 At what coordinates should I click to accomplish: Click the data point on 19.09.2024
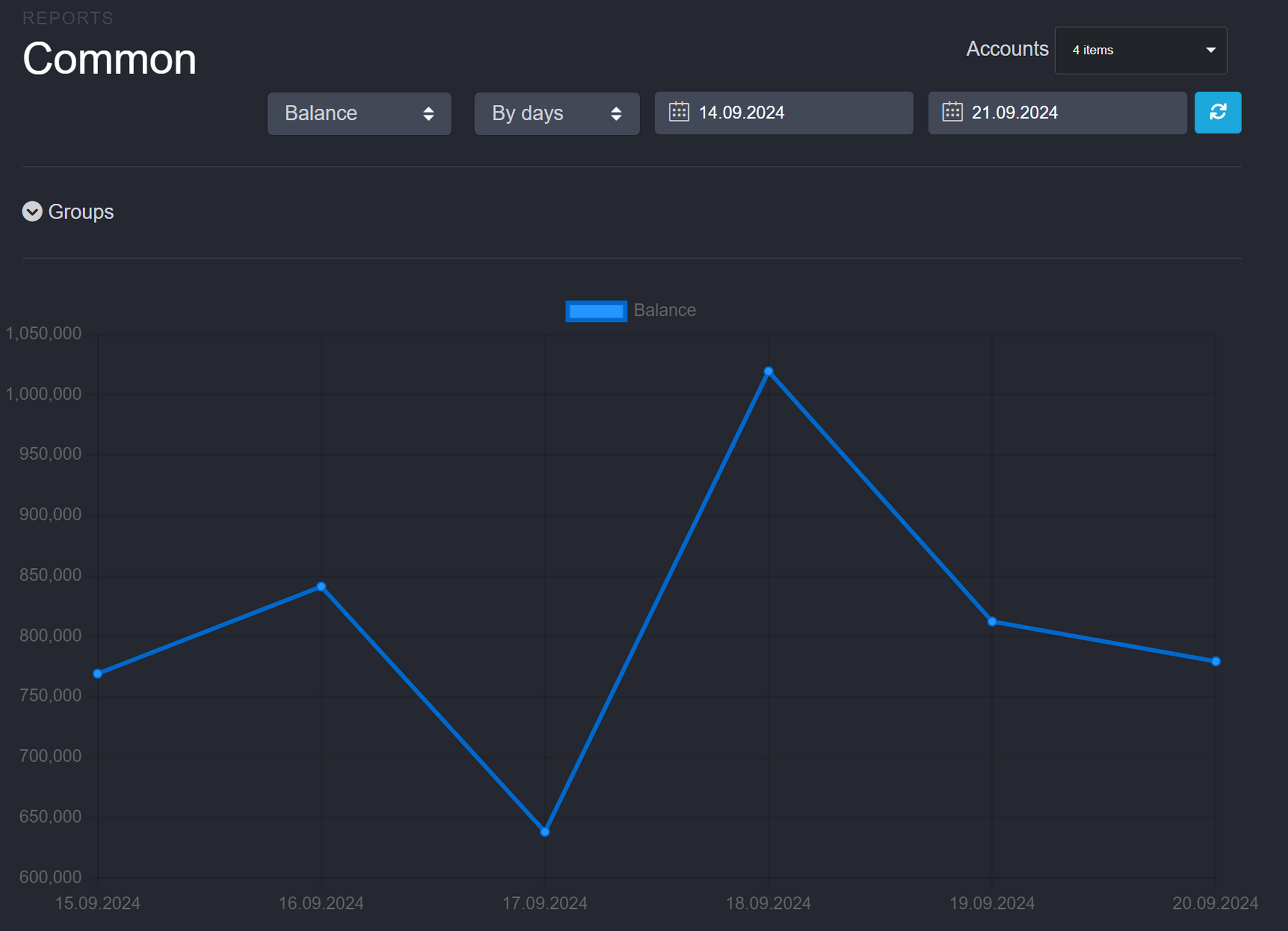tap(992, 621)
